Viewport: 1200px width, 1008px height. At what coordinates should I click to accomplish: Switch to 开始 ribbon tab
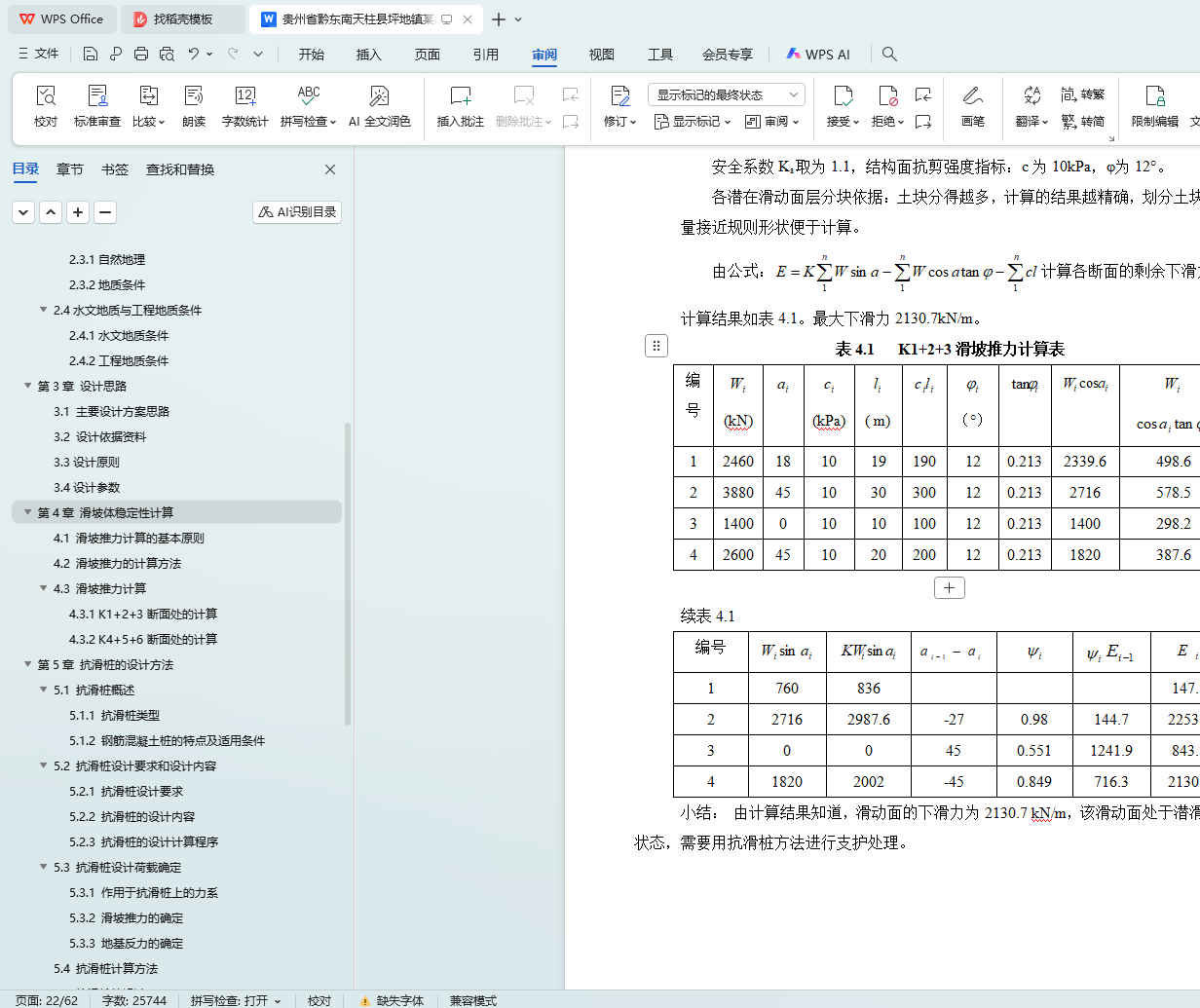(312, 55)
